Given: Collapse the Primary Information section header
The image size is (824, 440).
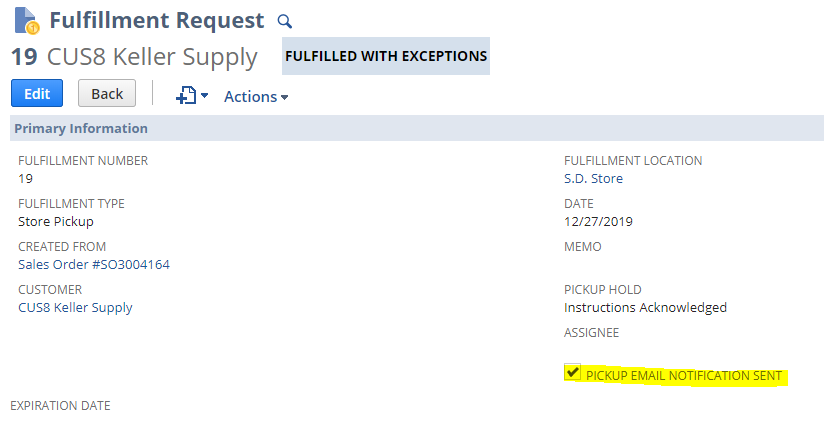Looking at the screenshot, I should point(417,128).
